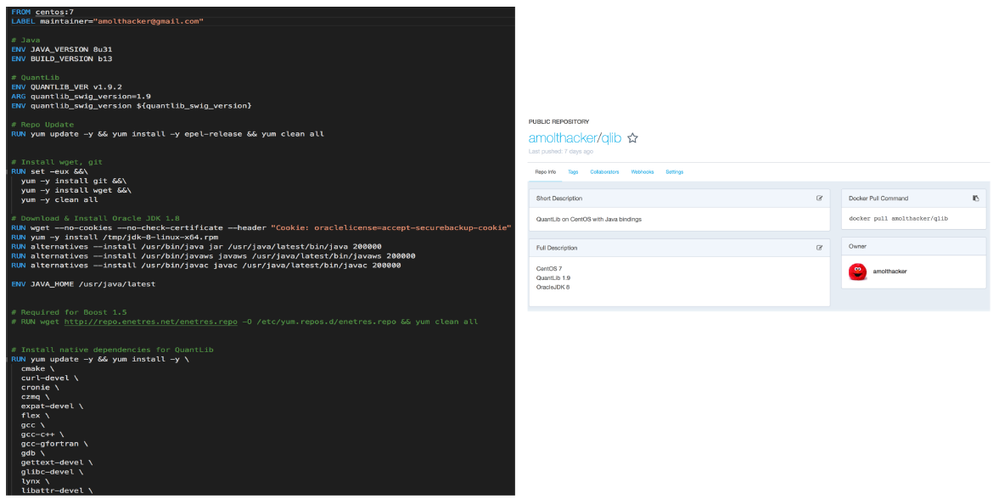Click the 'QuantLib on CentOS with Java bindings' text

(589, 219)
